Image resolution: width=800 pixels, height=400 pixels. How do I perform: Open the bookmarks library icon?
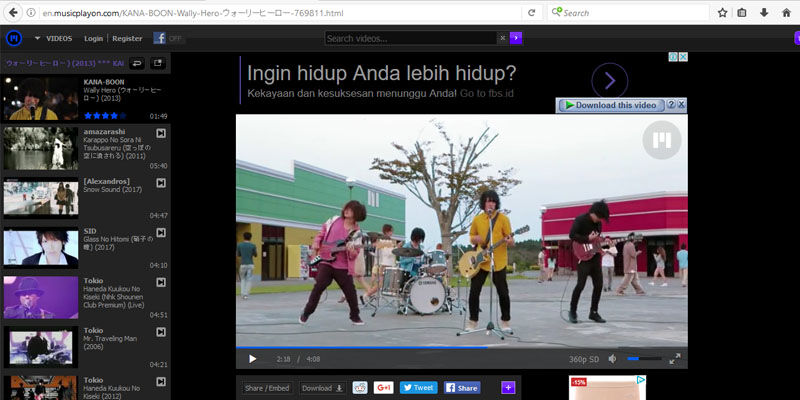point(741,13)
